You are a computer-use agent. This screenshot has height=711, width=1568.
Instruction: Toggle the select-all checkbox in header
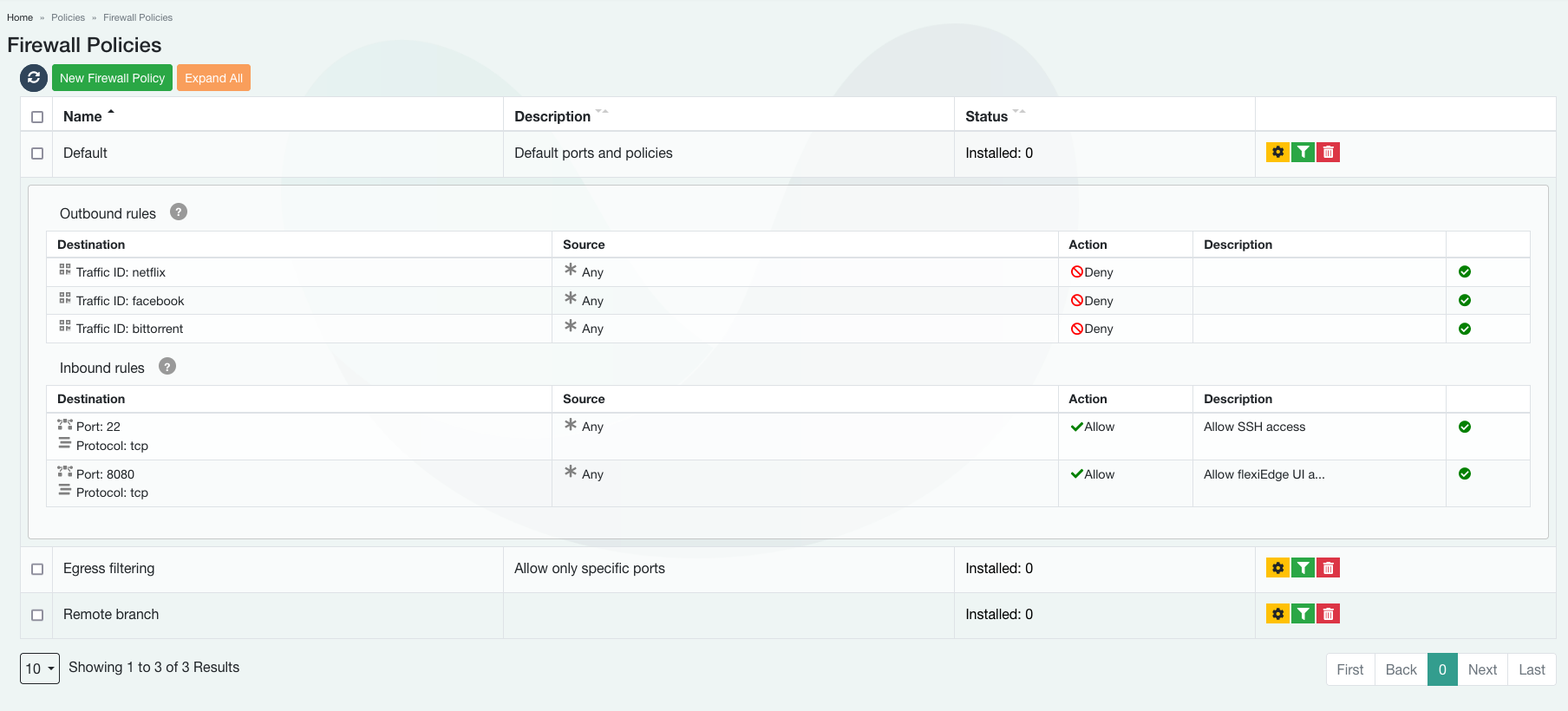click(x=37, y=117)
